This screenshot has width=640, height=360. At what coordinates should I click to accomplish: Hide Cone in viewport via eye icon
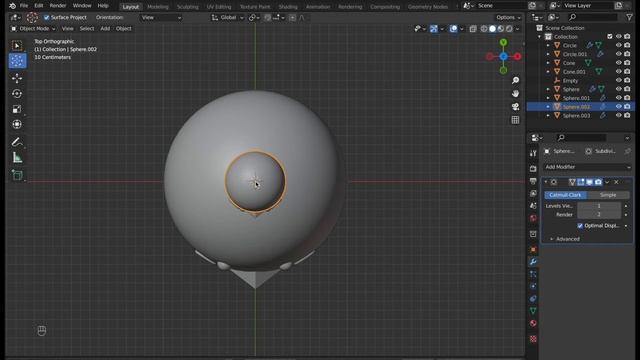(619, 63)
